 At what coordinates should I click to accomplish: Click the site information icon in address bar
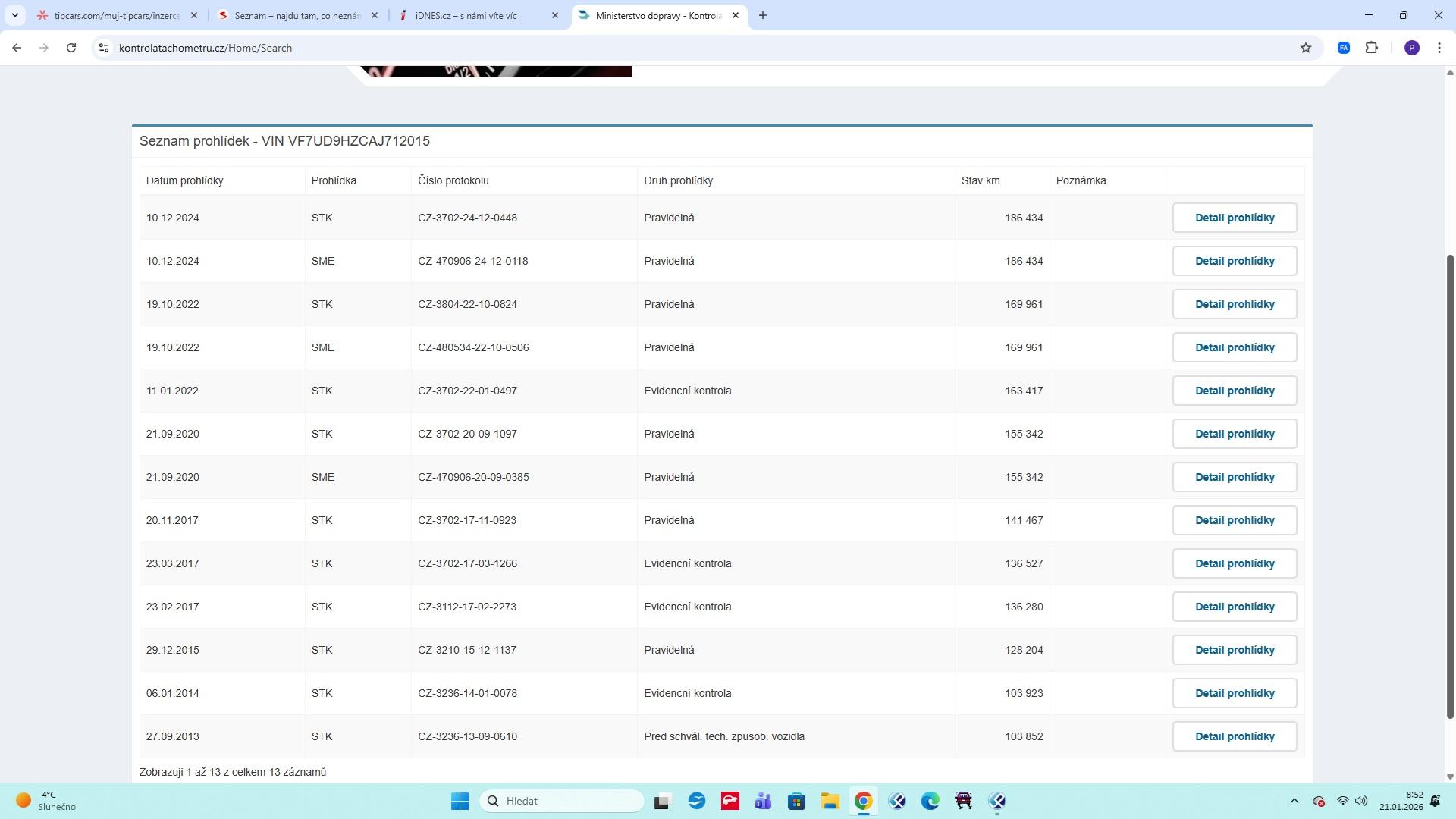[x=104, y=48]
